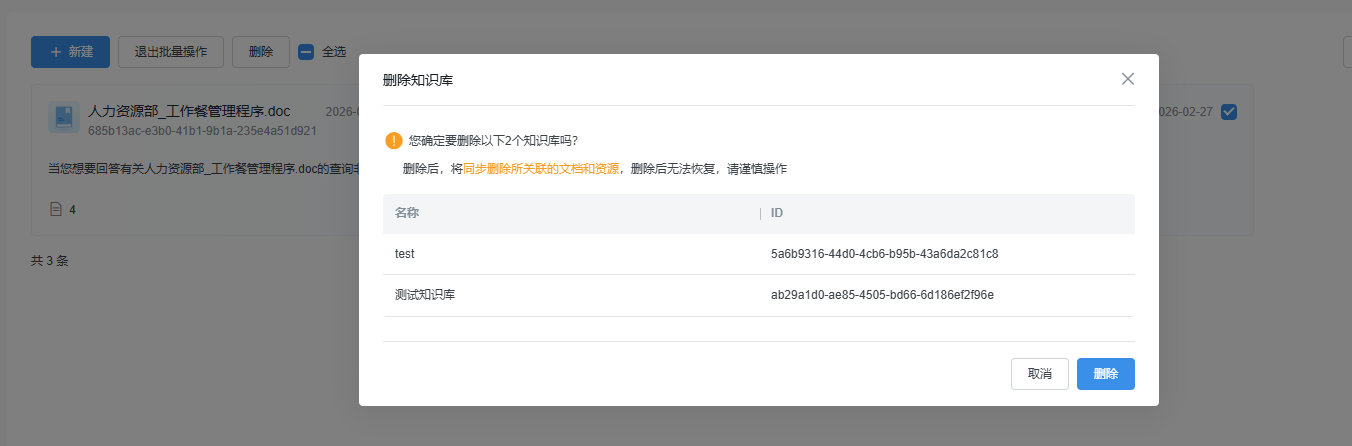
Task: Click the document count icon showing 4
Action: [x=57, y=209]
